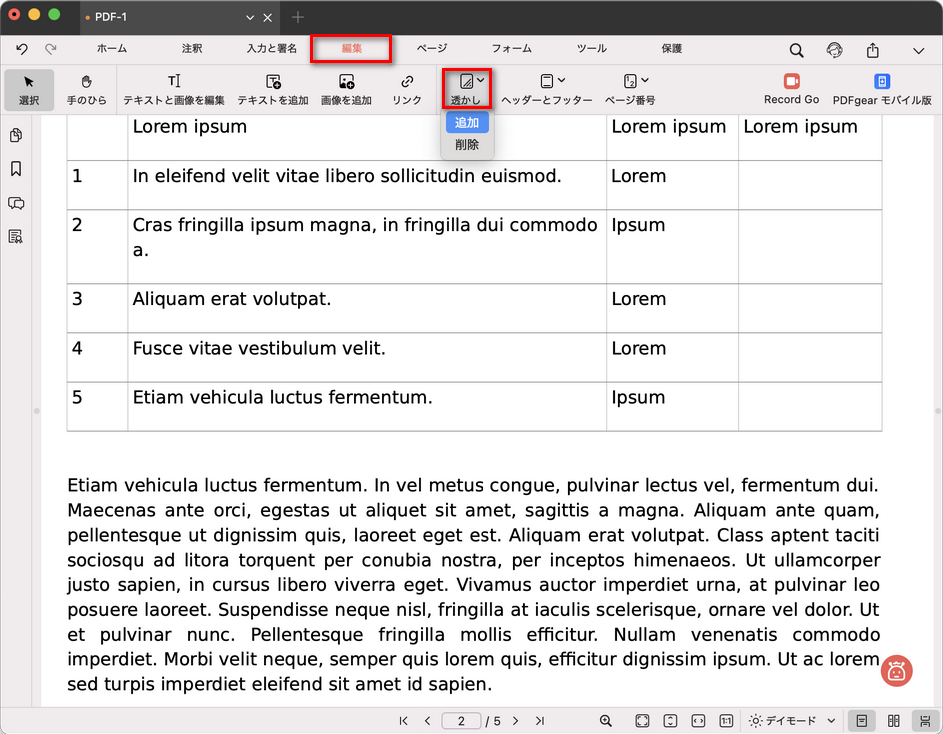Click the search magnifier icon in the toolbar
The height and width of the screenshot is (734, 943).
pos(796,50)
